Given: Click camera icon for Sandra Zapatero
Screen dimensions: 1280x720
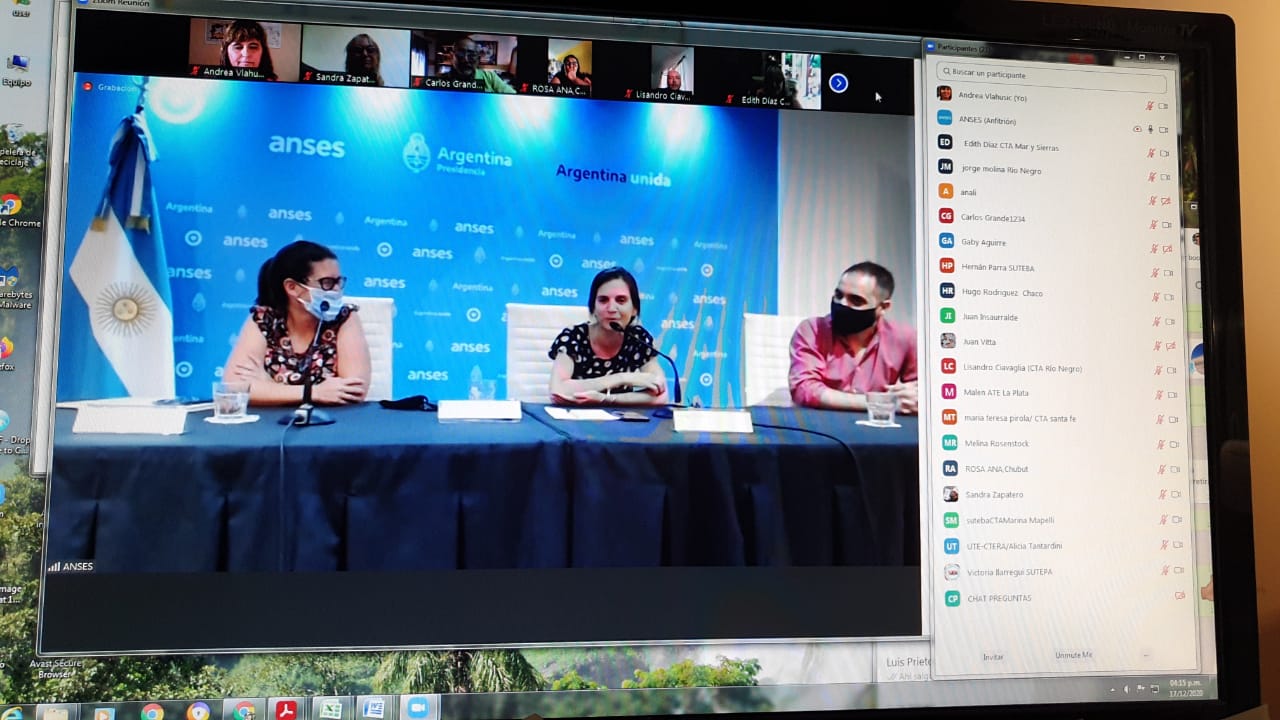Looking at the screenshot, I should point(1176,495).
